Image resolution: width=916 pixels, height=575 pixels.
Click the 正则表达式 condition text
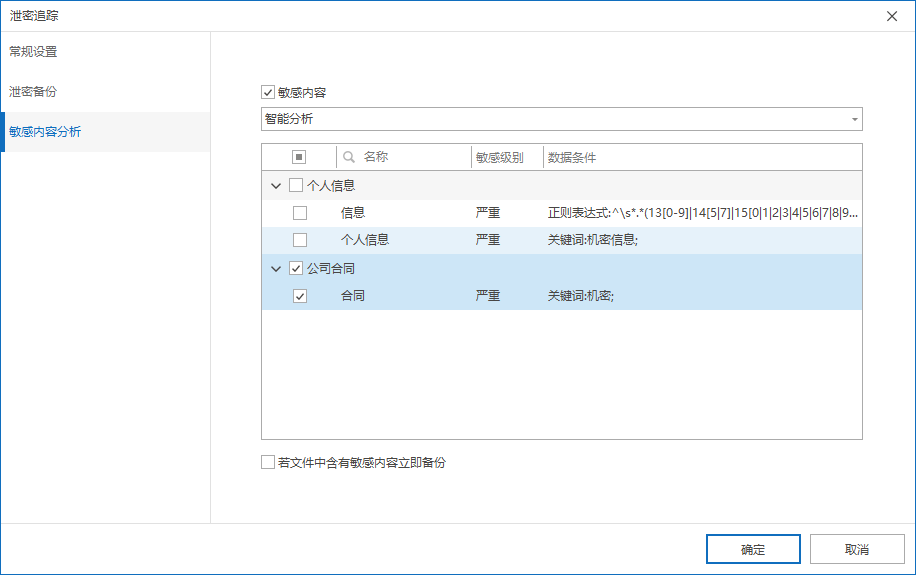pyautogui.click(x=703, y=213)
